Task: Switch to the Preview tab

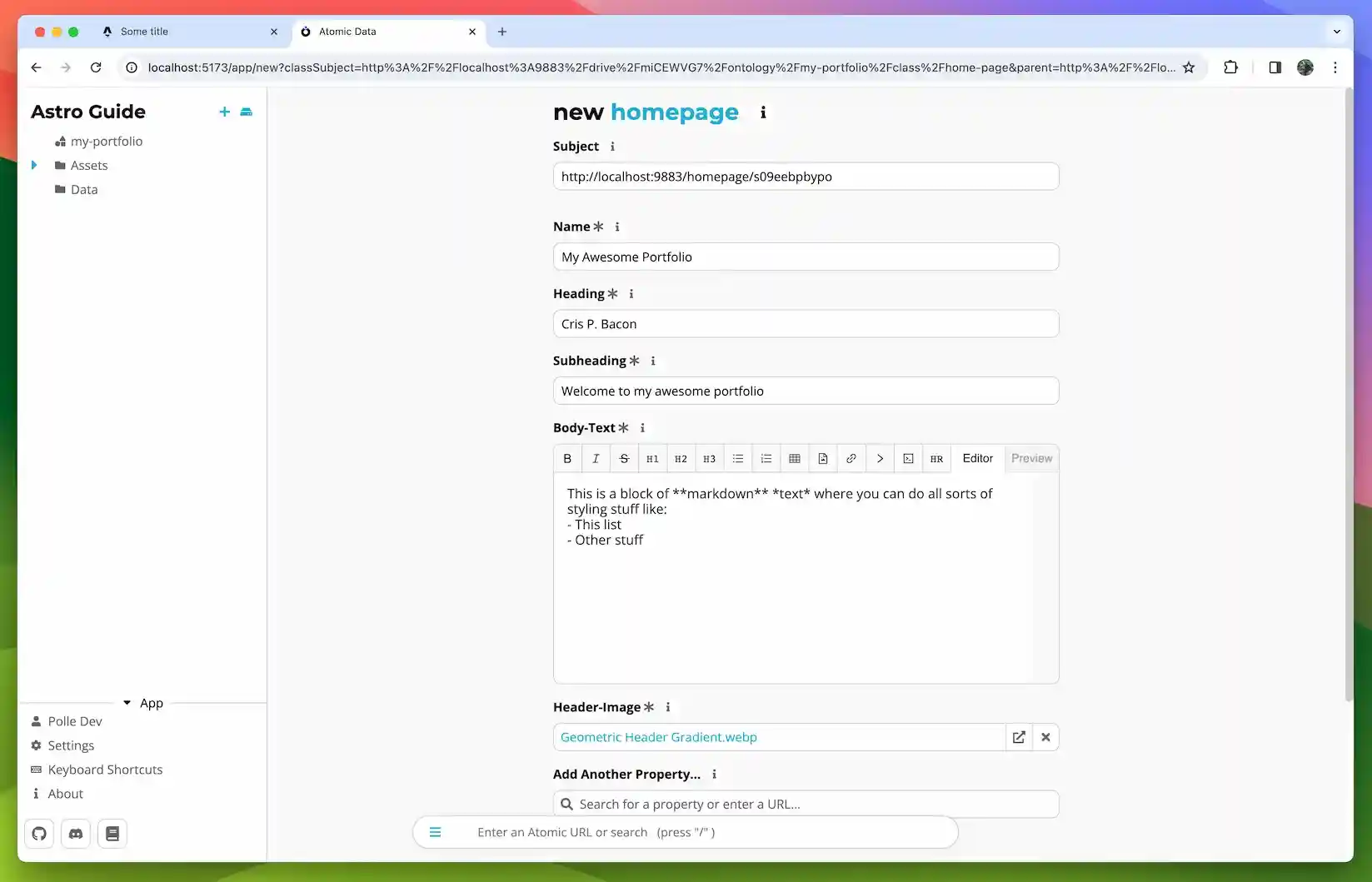Action: click(x=1031, y=459)
